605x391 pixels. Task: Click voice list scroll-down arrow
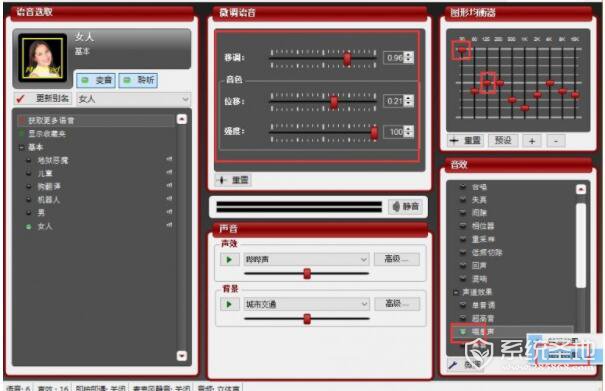182,355
